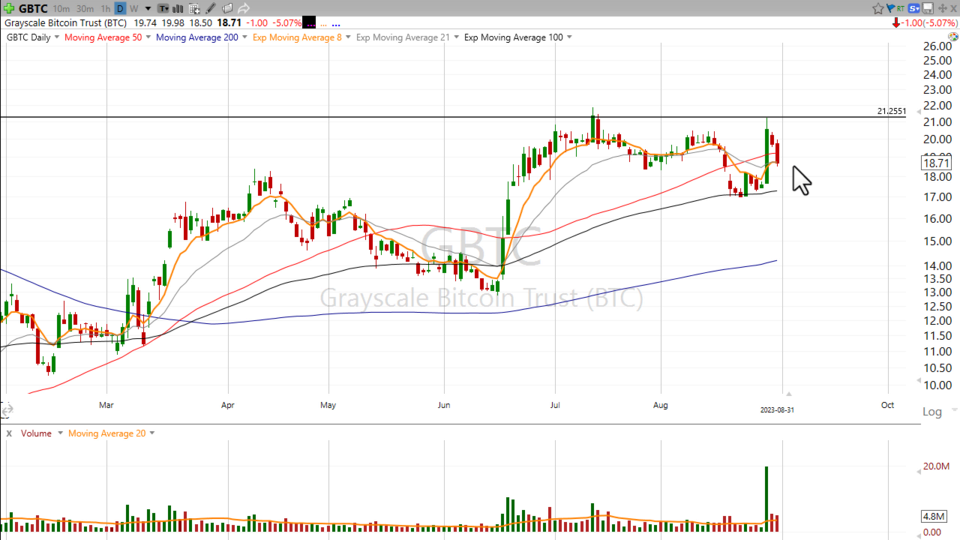The width and height of the screenshot is (960, 540).
Task: Select the pencil drawing tools icon
Action: pos(210,9)
